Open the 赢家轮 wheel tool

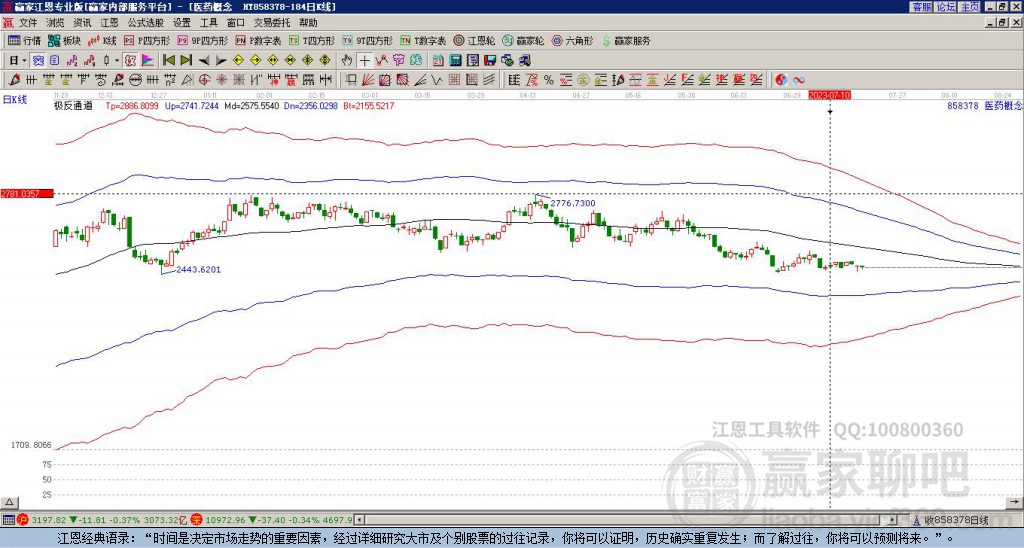tap(523, 40)
